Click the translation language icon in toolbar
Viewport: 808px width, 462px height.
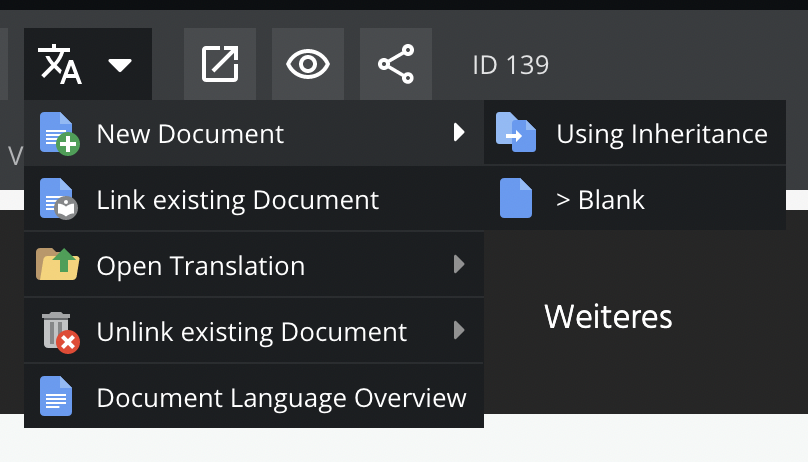[59, 65]
